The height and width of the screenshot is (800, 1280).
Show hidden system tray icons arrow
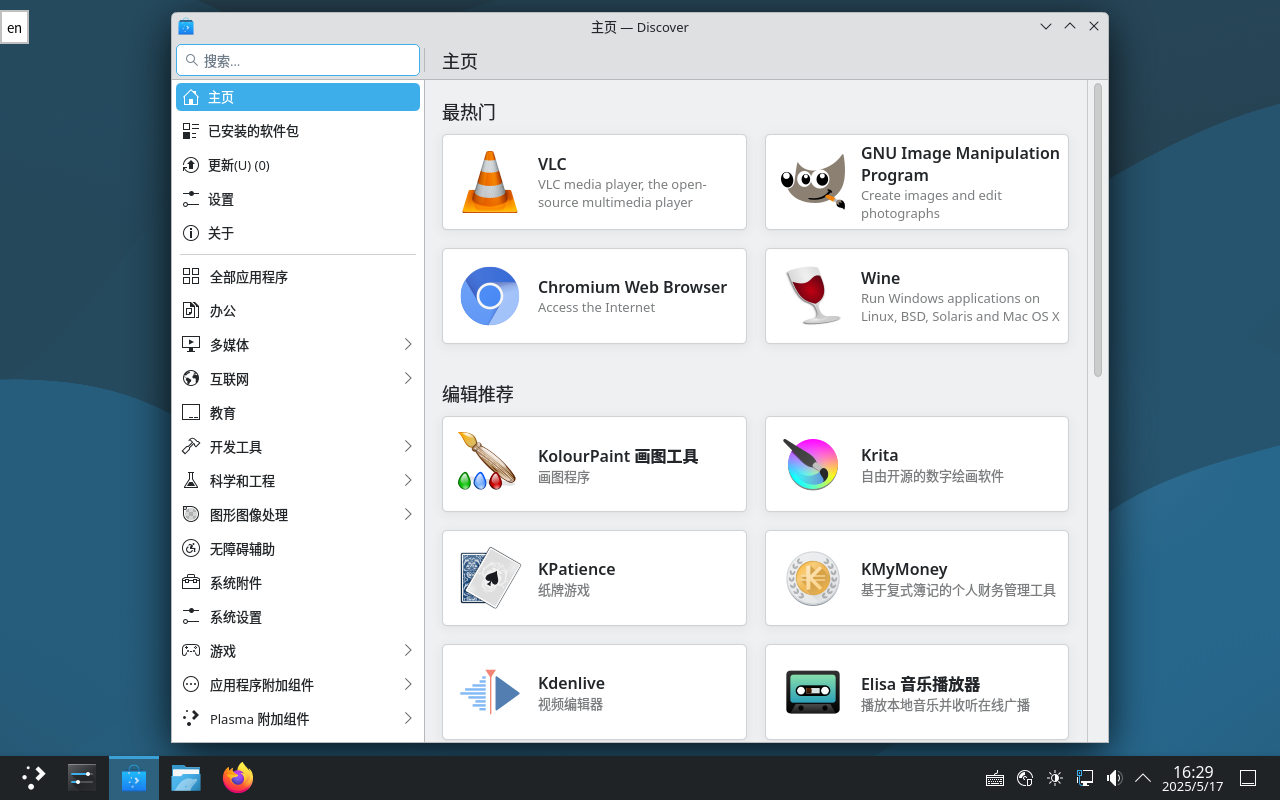pos(1143,778)
